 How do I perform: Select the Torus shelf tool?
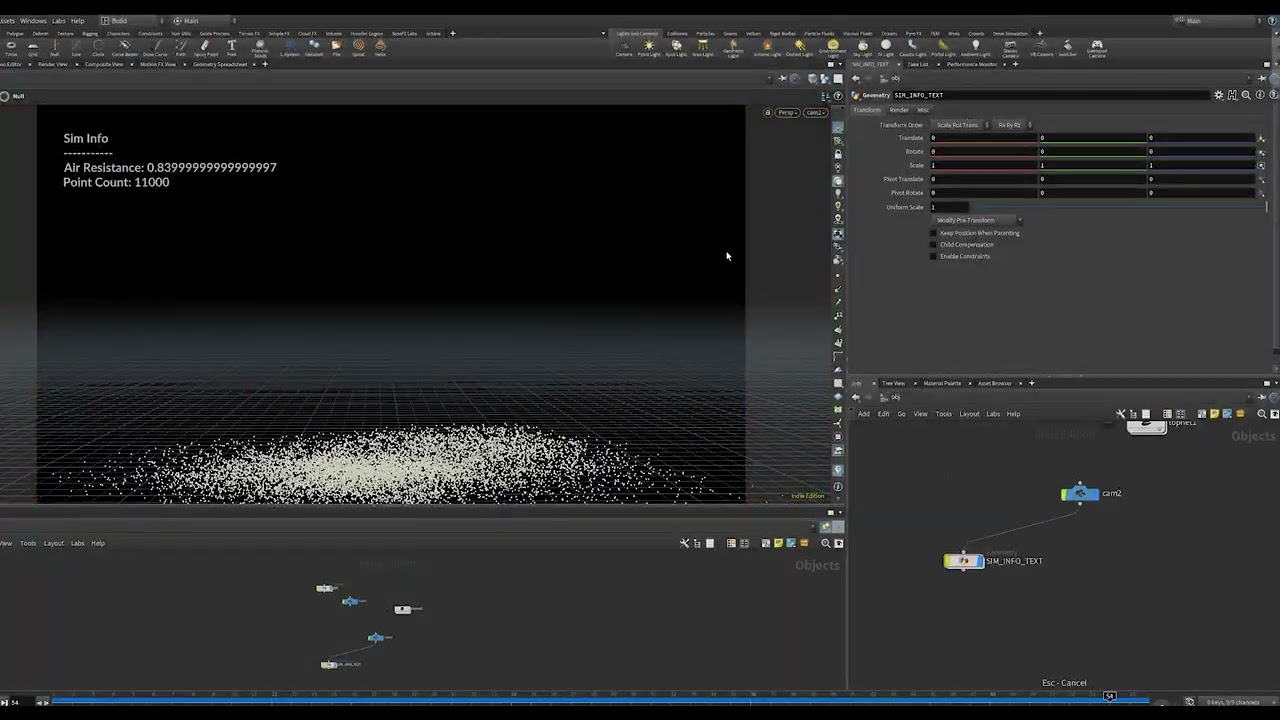[11, 46]
